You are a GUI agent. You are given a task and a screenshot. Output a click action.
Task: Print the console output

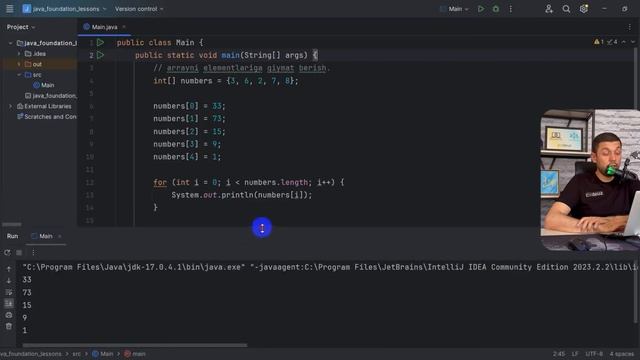(9, 315)
